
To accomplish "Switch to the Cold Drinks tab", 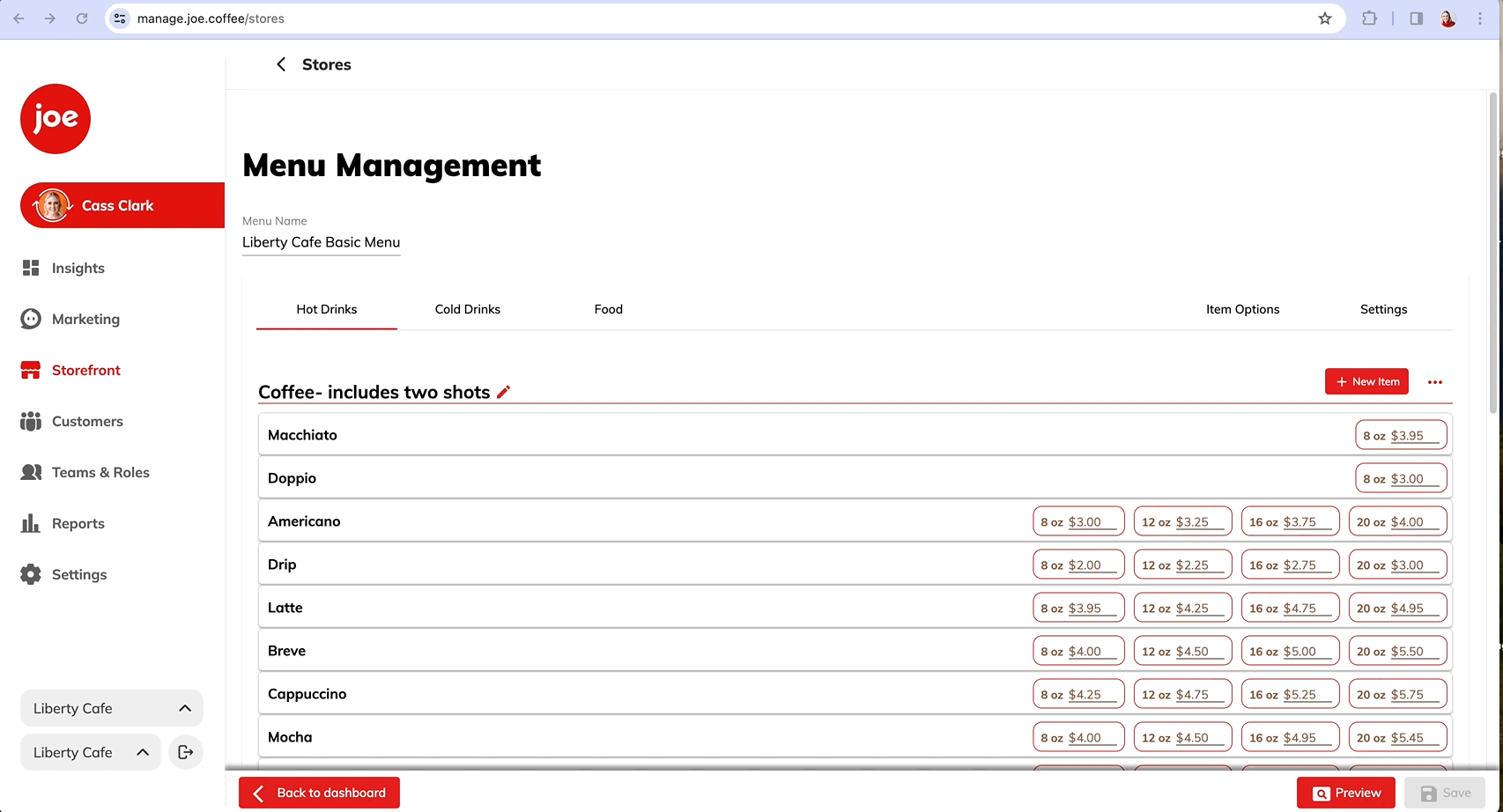I will click(x=467, y=309).
